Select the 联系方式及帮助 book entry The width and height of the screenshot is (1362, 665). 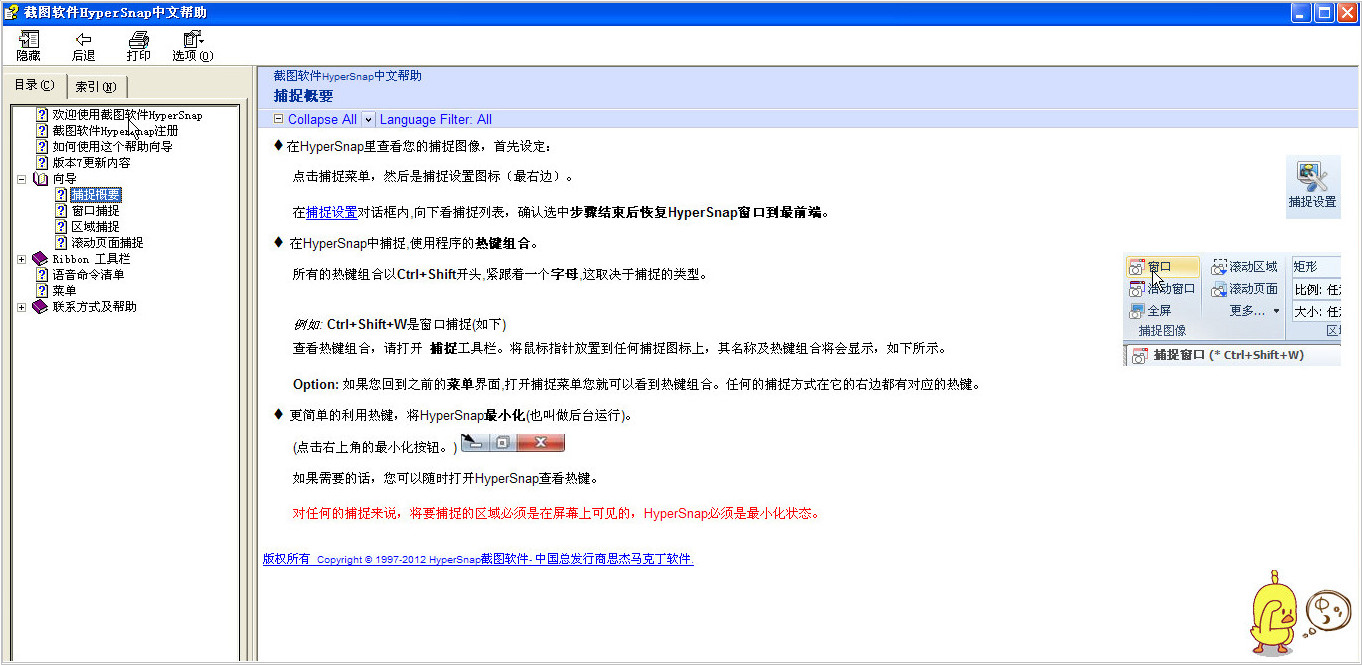click(x=94, y=307)
